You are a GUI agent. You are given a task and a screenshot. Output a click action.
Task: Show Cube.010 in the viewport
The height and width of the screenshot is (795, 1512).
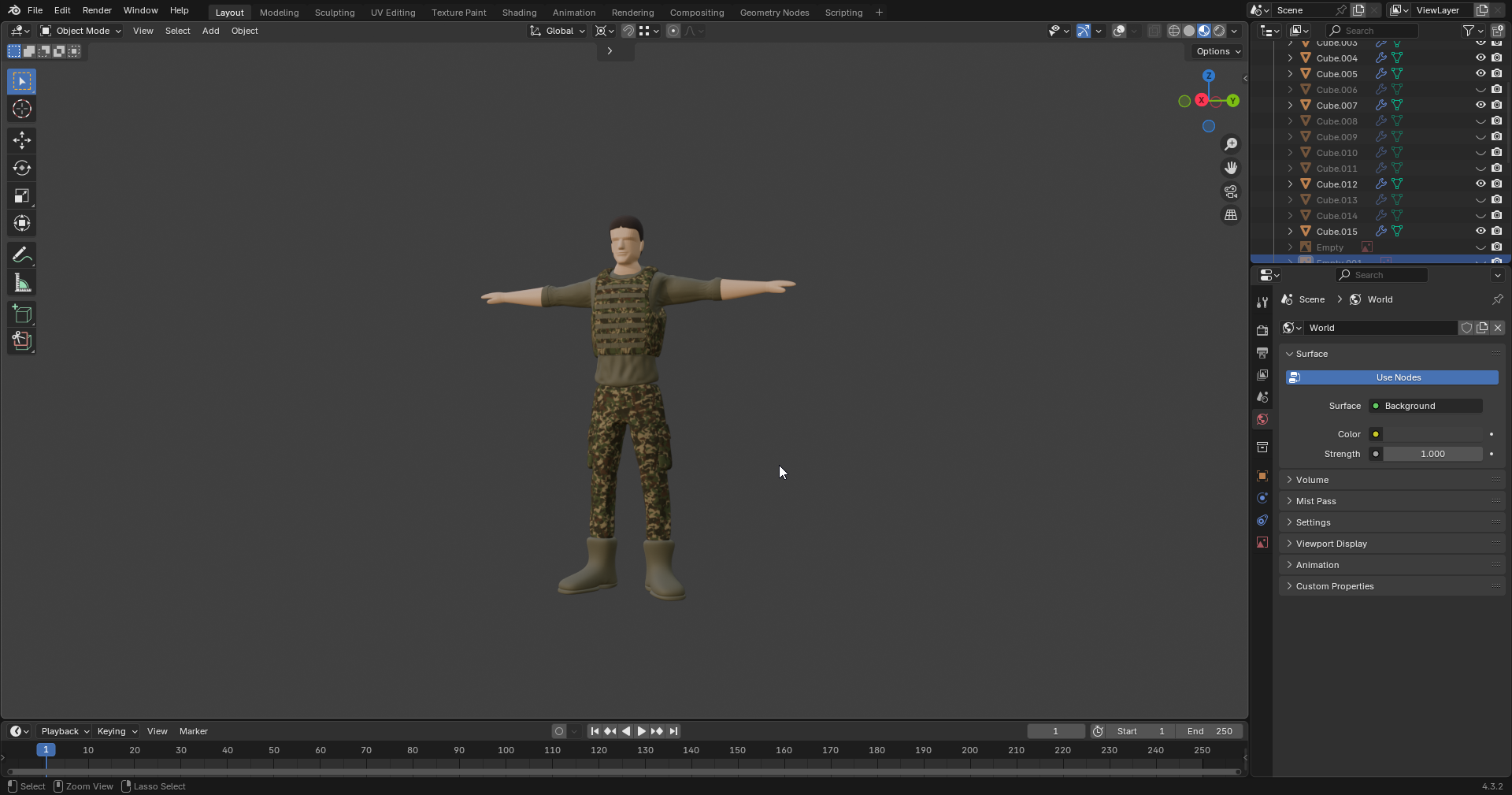coord(1480,153)
